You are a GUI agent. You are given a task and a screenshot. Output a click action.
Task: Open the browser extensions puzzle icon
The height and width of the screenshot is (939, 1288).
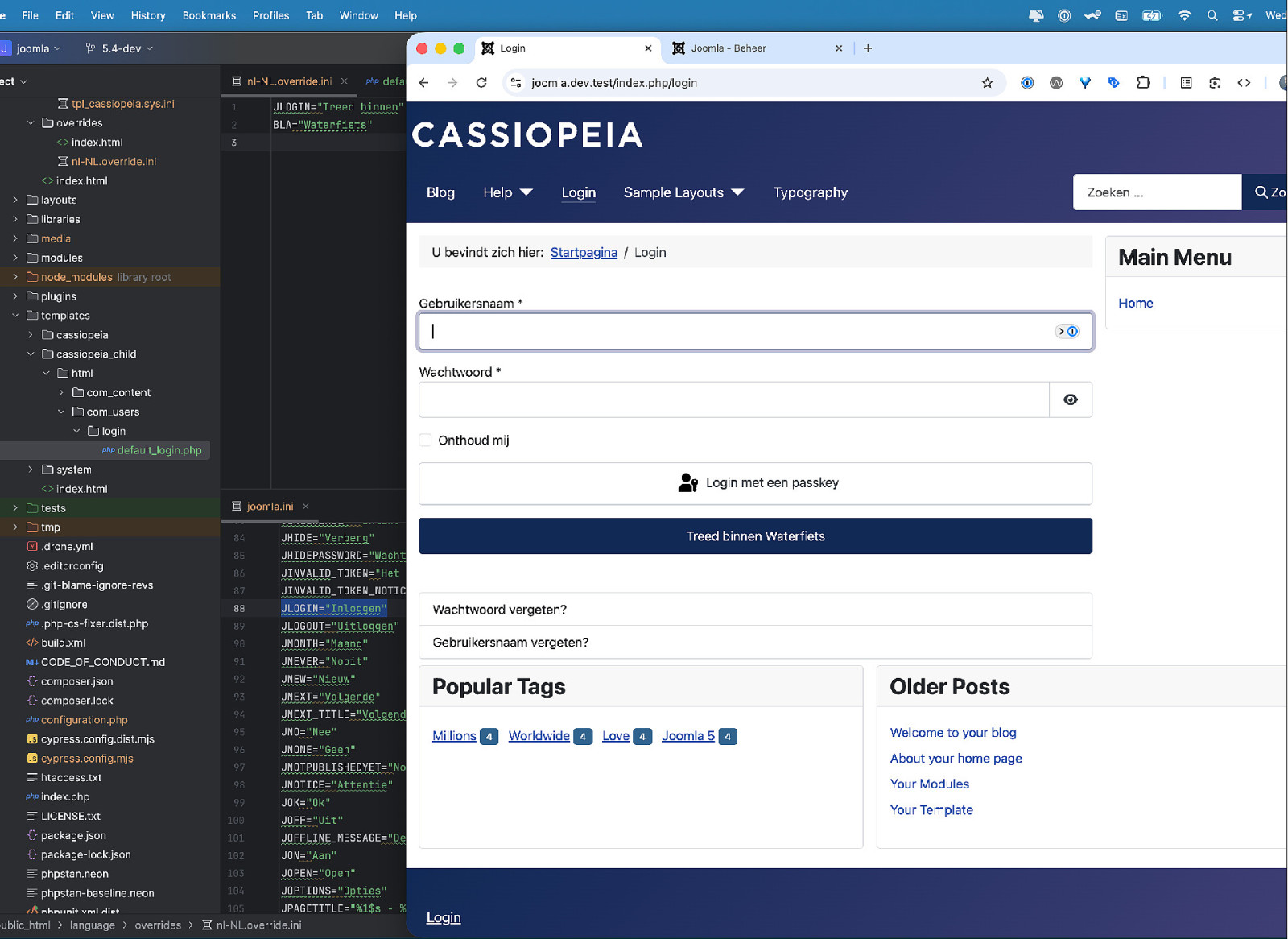(x=1143, y=83)
